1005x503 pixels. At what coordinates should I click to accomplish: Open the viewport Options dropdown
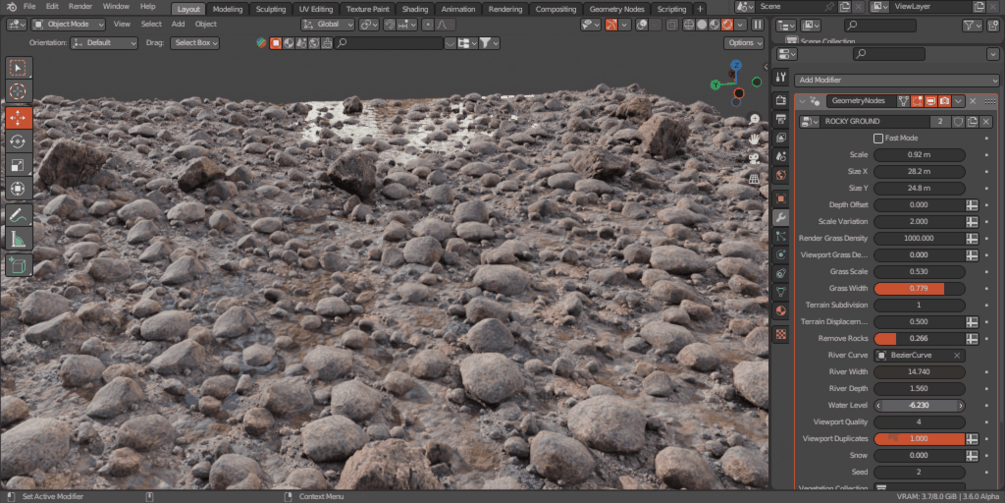tap(744, 43)
